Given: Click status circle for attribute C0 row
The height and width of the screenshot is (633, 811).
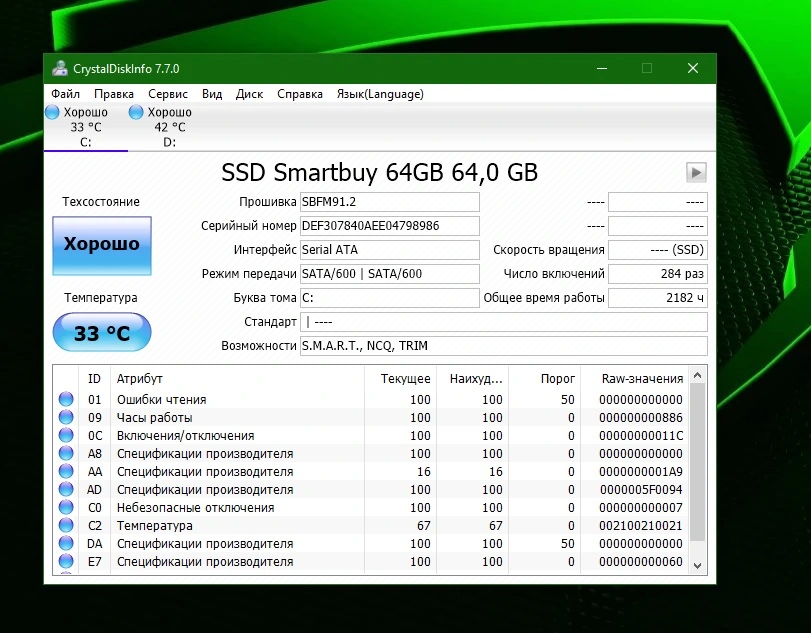Looking at the screenshot, I should (66, 507).
